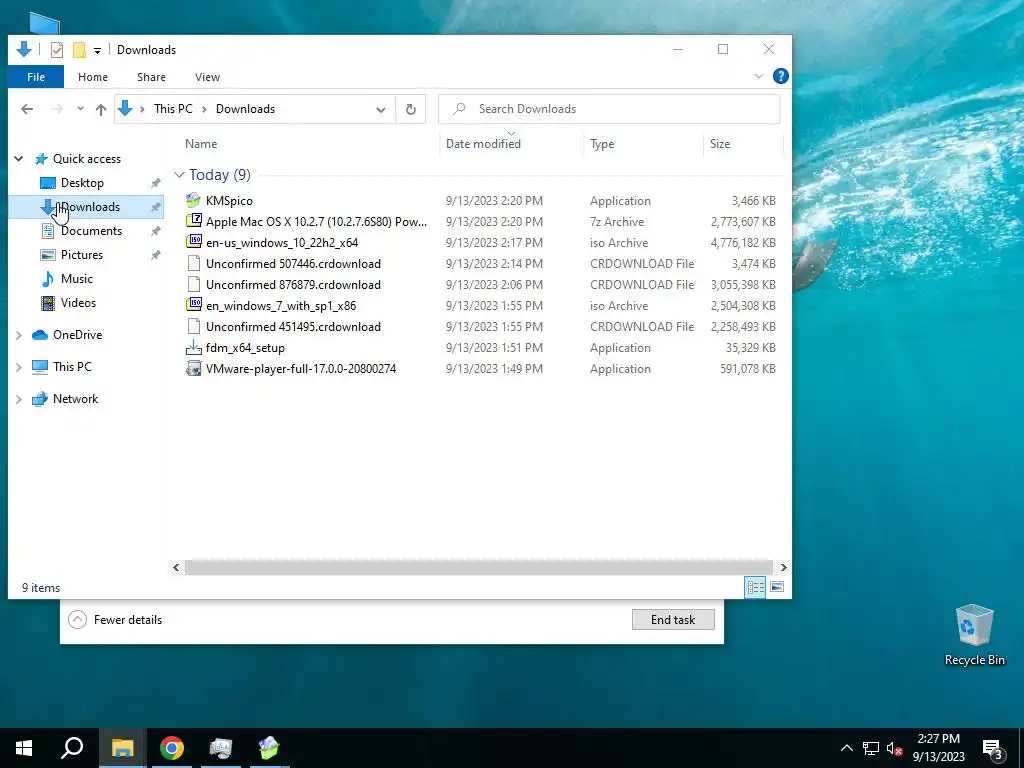Refresh the Downloads folder view
Viewport: 1024px width, 768px height.
coord(411,109)
